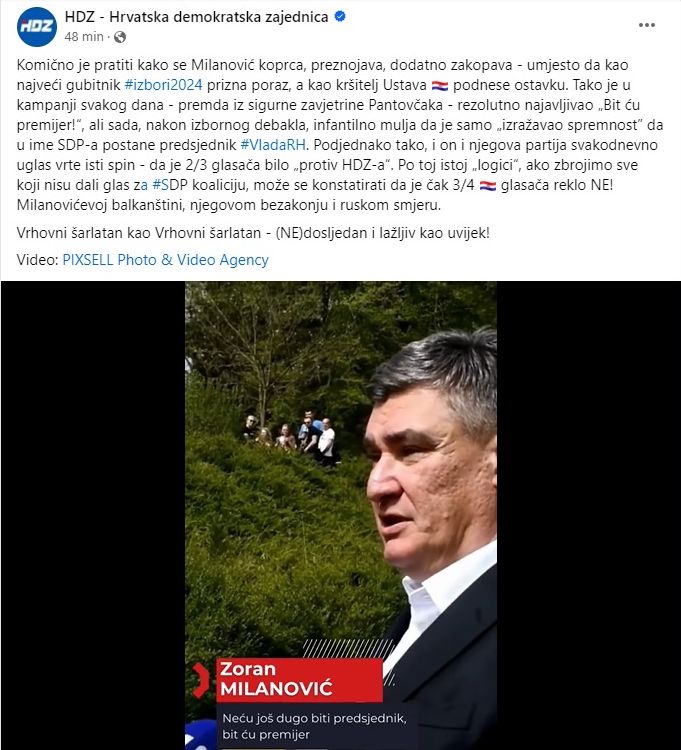Click the HDZ profile logo avatar
The width and height of the screenshot is (681, 750).
37,27
